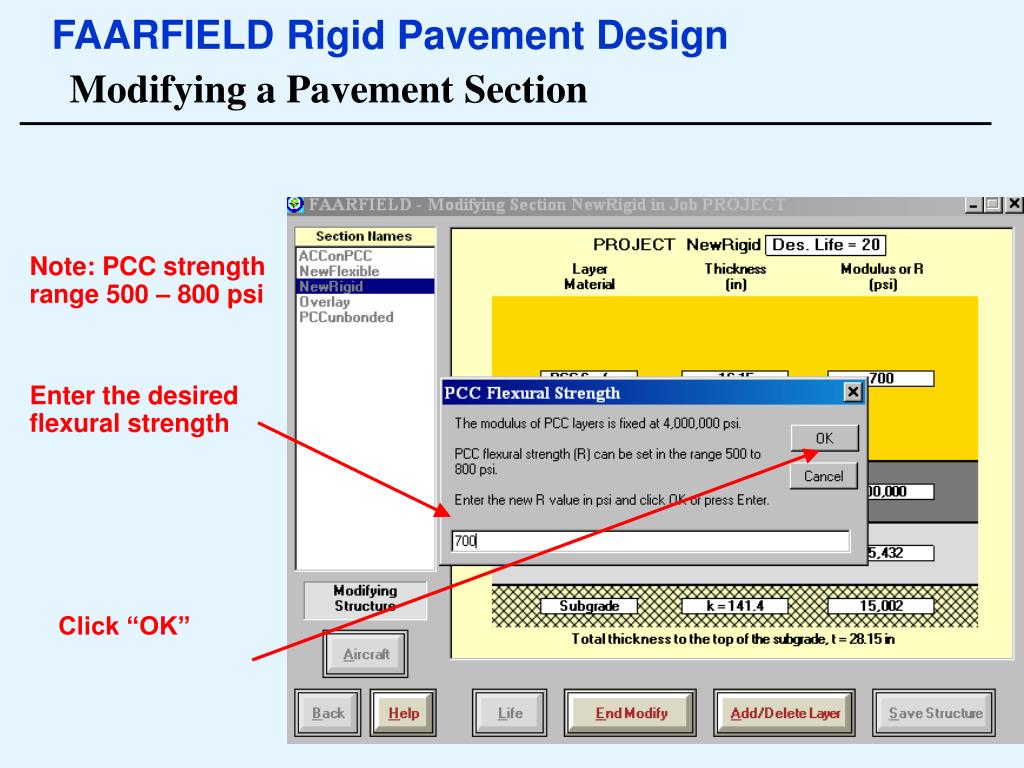The height and width of the screenshot is (768, 1024).
Task: Select ACConPCC in Section Names list
Action: pyautogui.click(x=336, y=256)
